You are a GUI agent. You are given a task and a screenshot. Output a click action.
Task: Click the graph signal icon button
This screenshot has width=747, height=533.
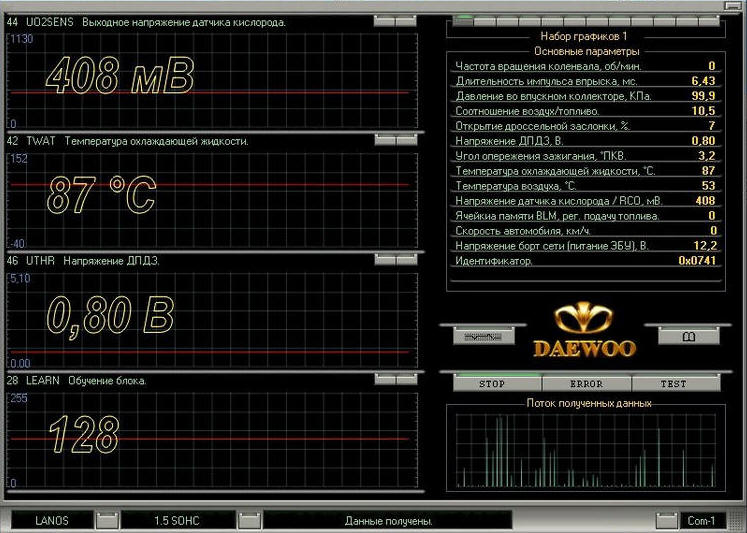tap(483, 337)
